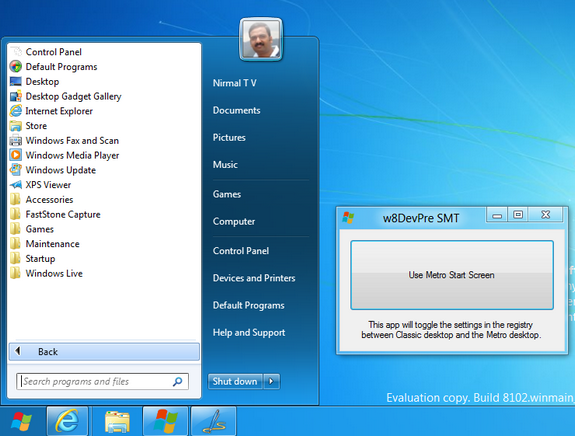This screenshot has width=575, height=436.
Task: Open Help and Support
Action: click(x=249, y=333)
